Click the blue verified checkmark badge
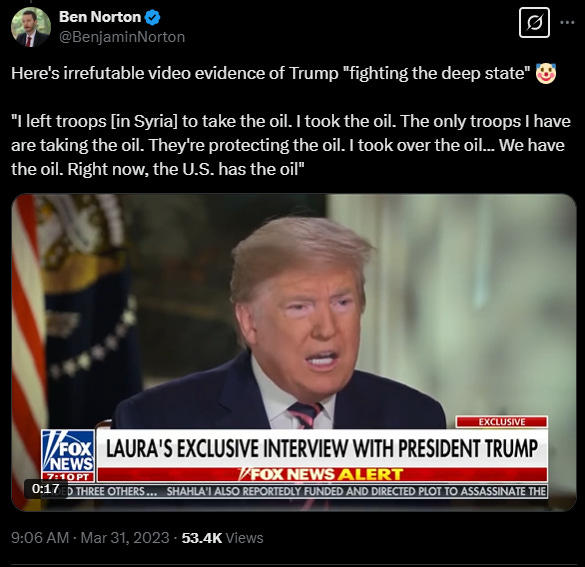 [152, 18]
